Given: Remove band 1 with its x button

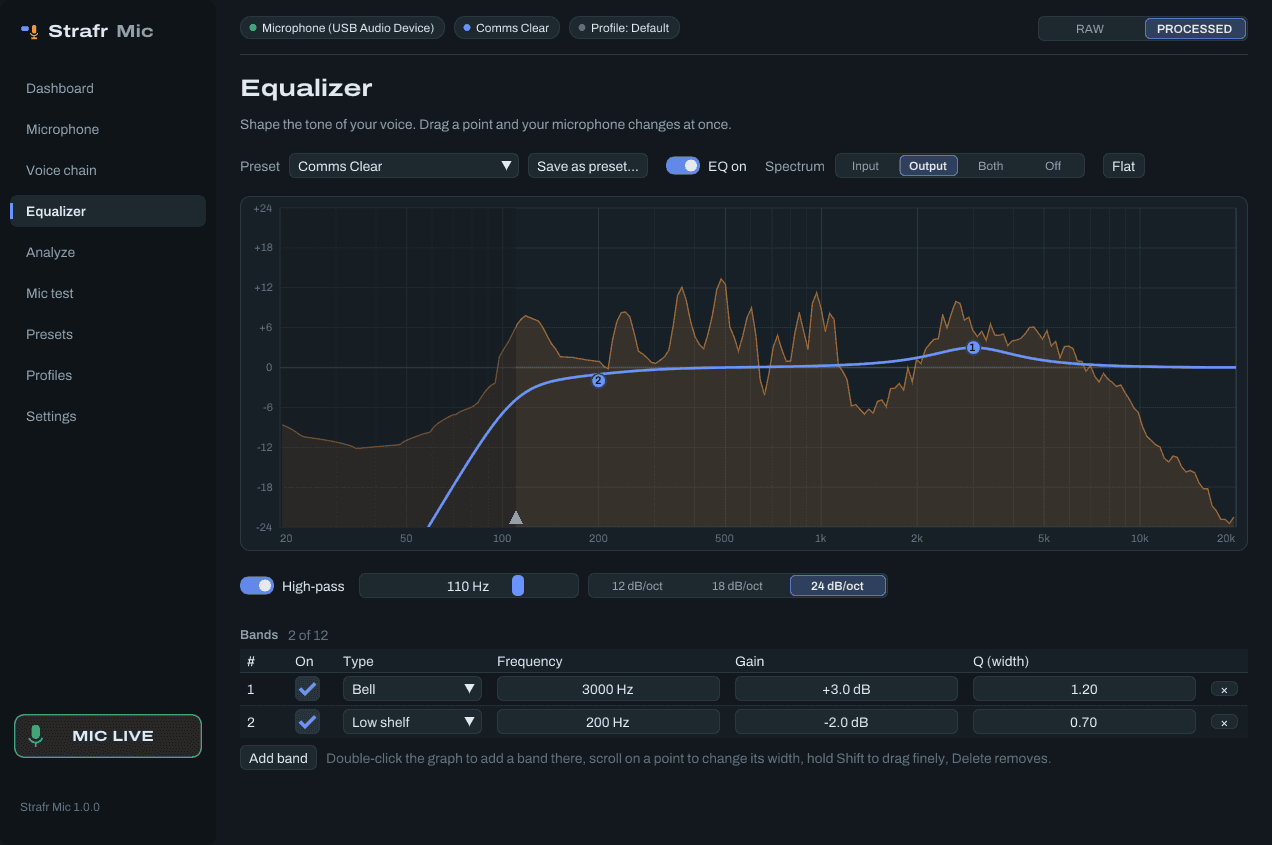Looking at the screenshot, I should tap(1224, 689).
